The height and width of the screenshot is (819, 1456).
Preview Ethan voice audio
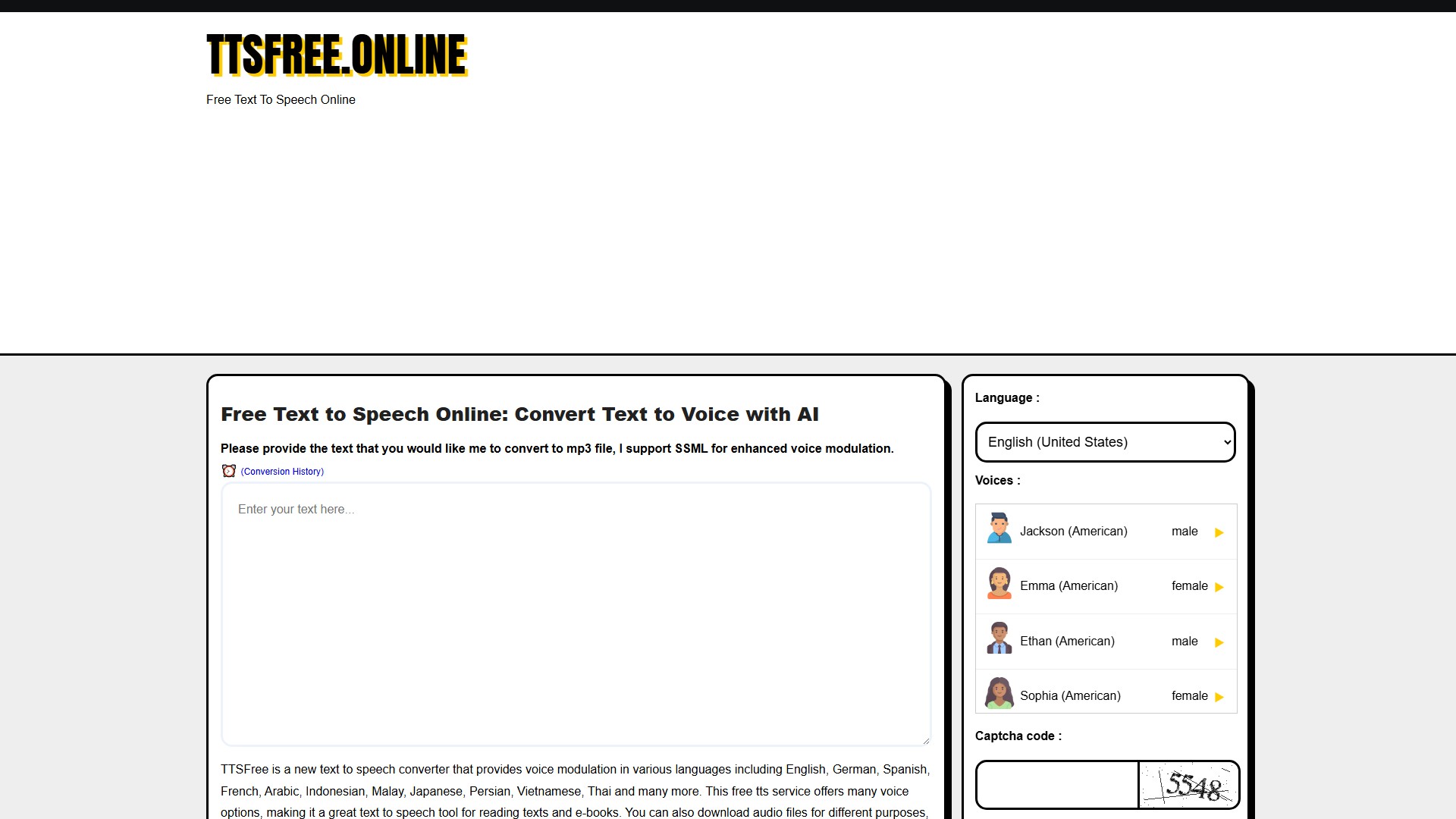click(x=1219, y=642)
